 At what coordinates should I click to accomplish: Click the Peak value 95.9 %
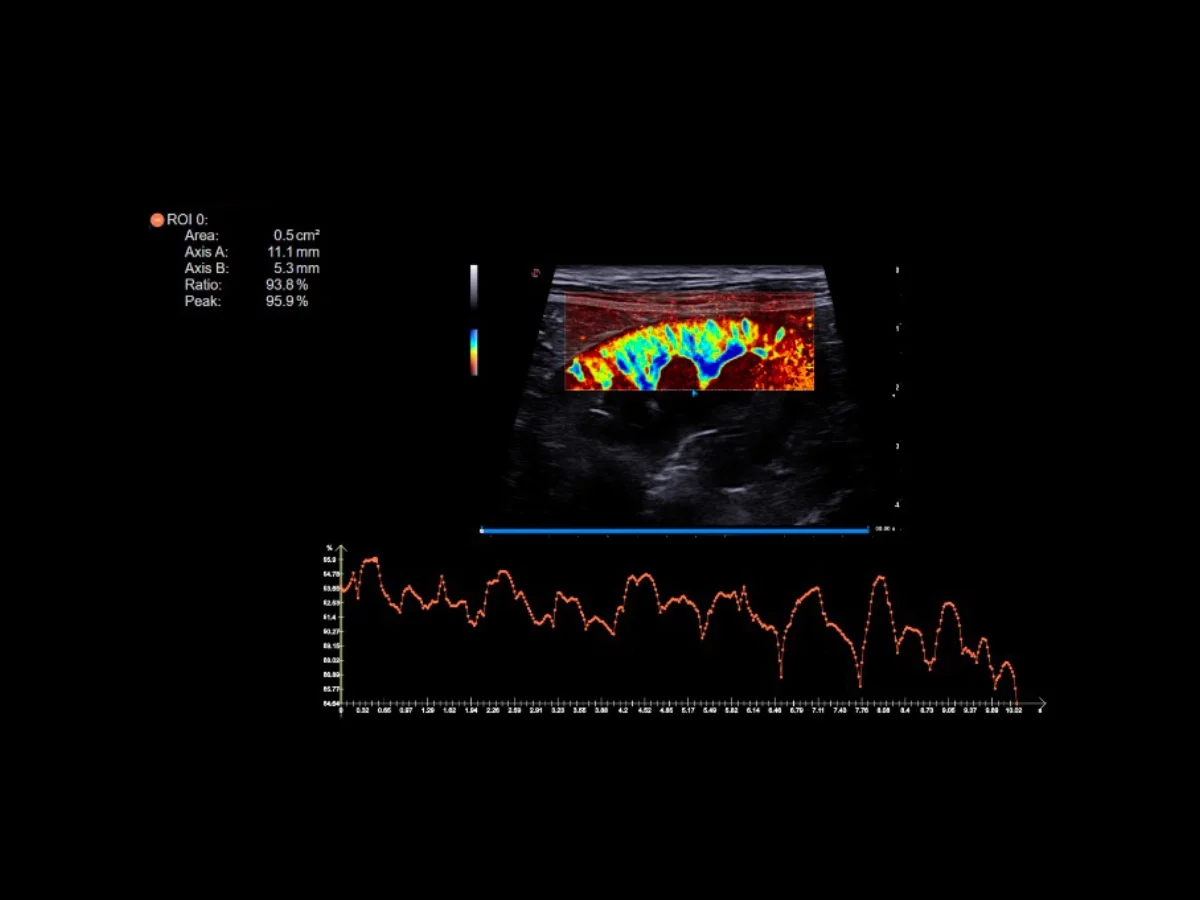tap(287, 301)
